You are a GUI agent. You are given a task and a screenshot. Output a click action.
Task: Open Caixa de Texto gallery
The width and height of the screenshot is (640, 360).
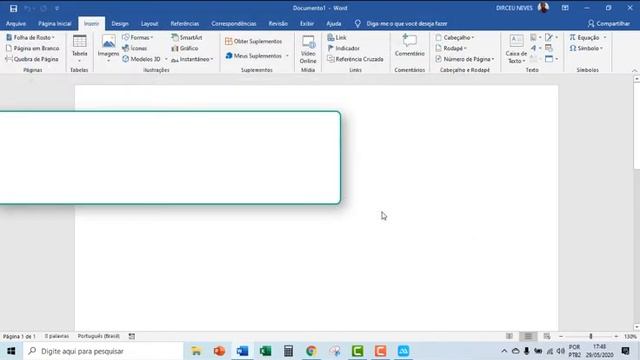coord(516,49)
